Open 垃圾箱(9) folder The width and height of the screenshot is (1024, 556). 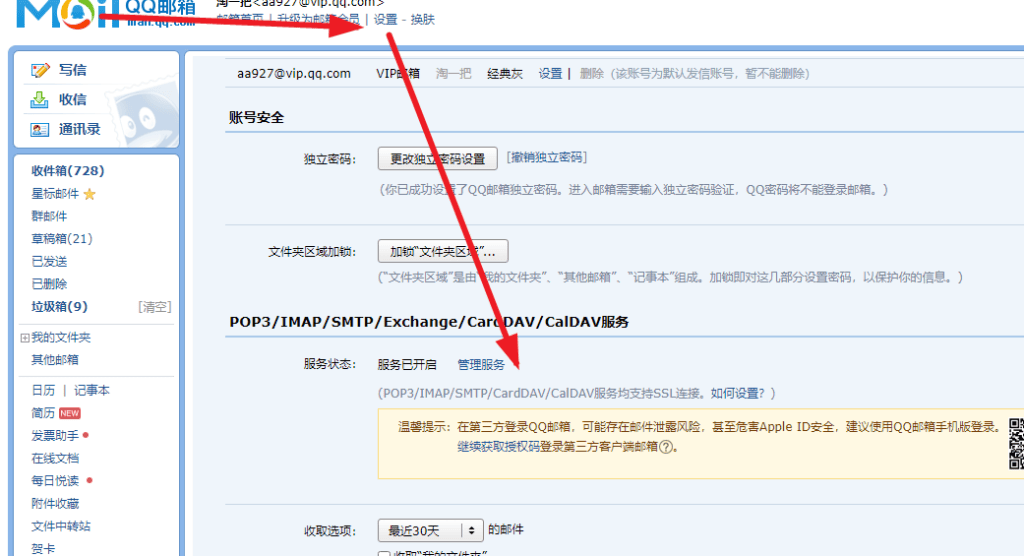[59, 306]
